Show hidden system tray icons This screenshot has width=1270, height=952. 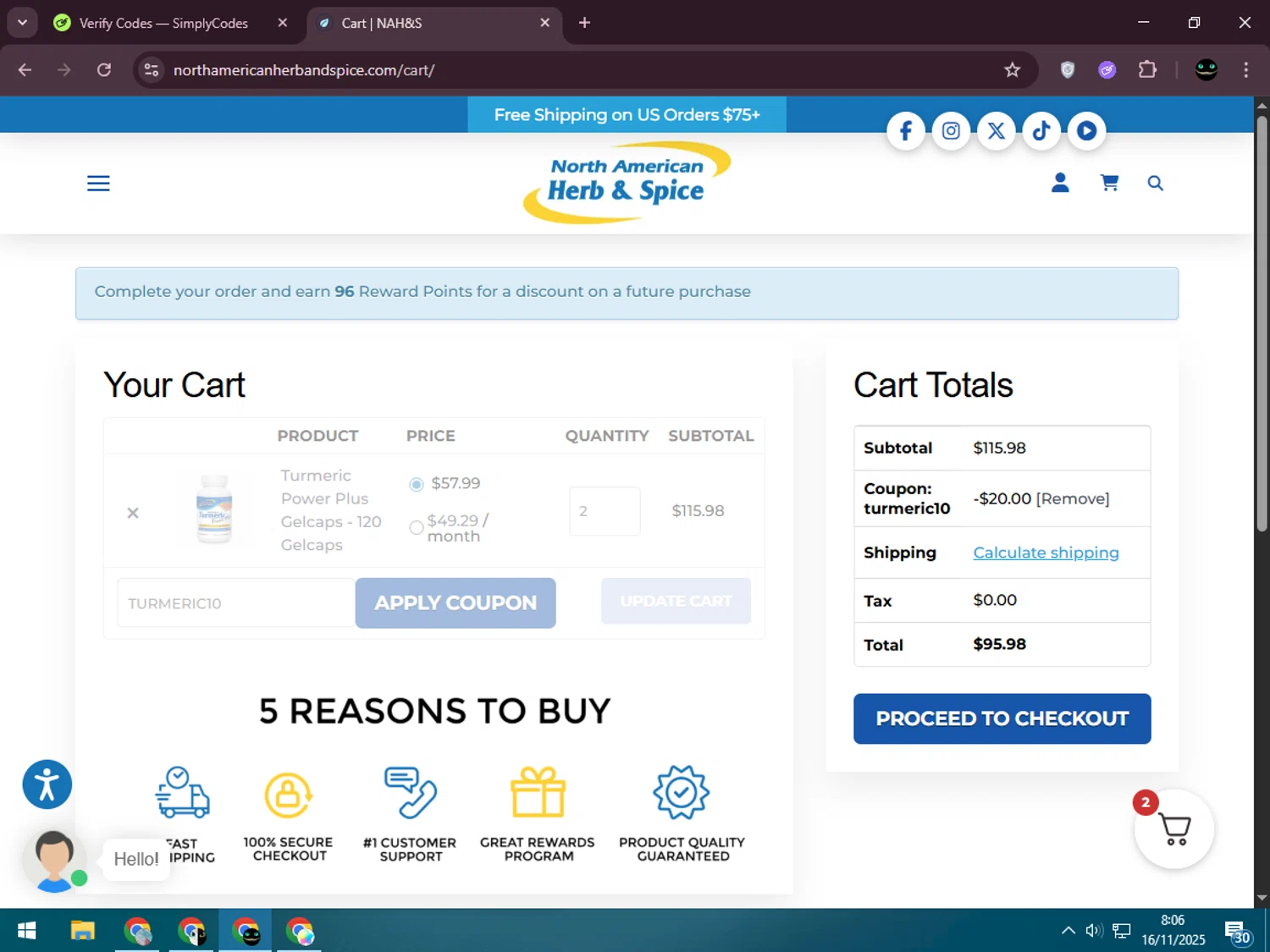coord(1068,931)
